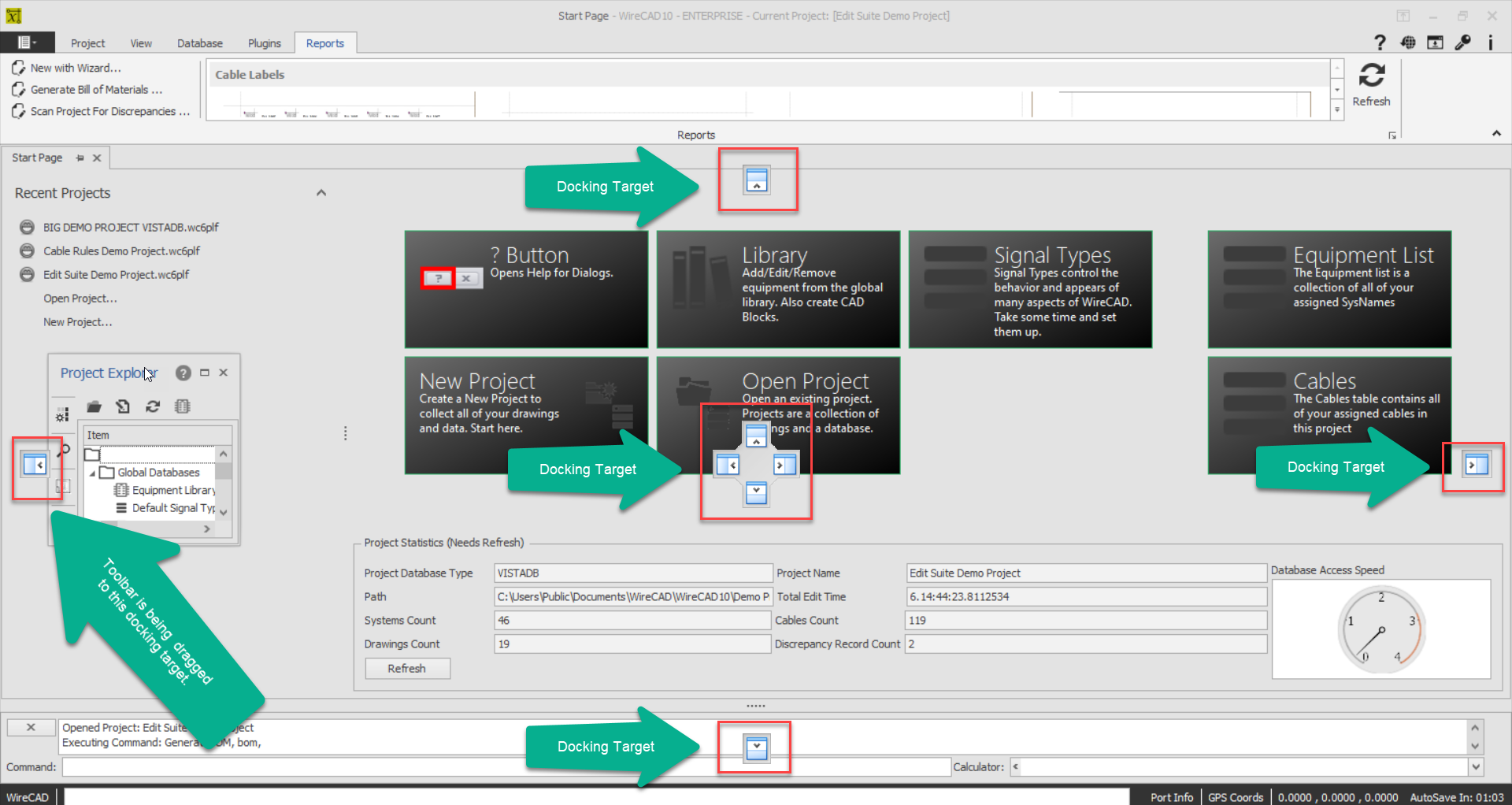Click the Calculator input field

1239,766
